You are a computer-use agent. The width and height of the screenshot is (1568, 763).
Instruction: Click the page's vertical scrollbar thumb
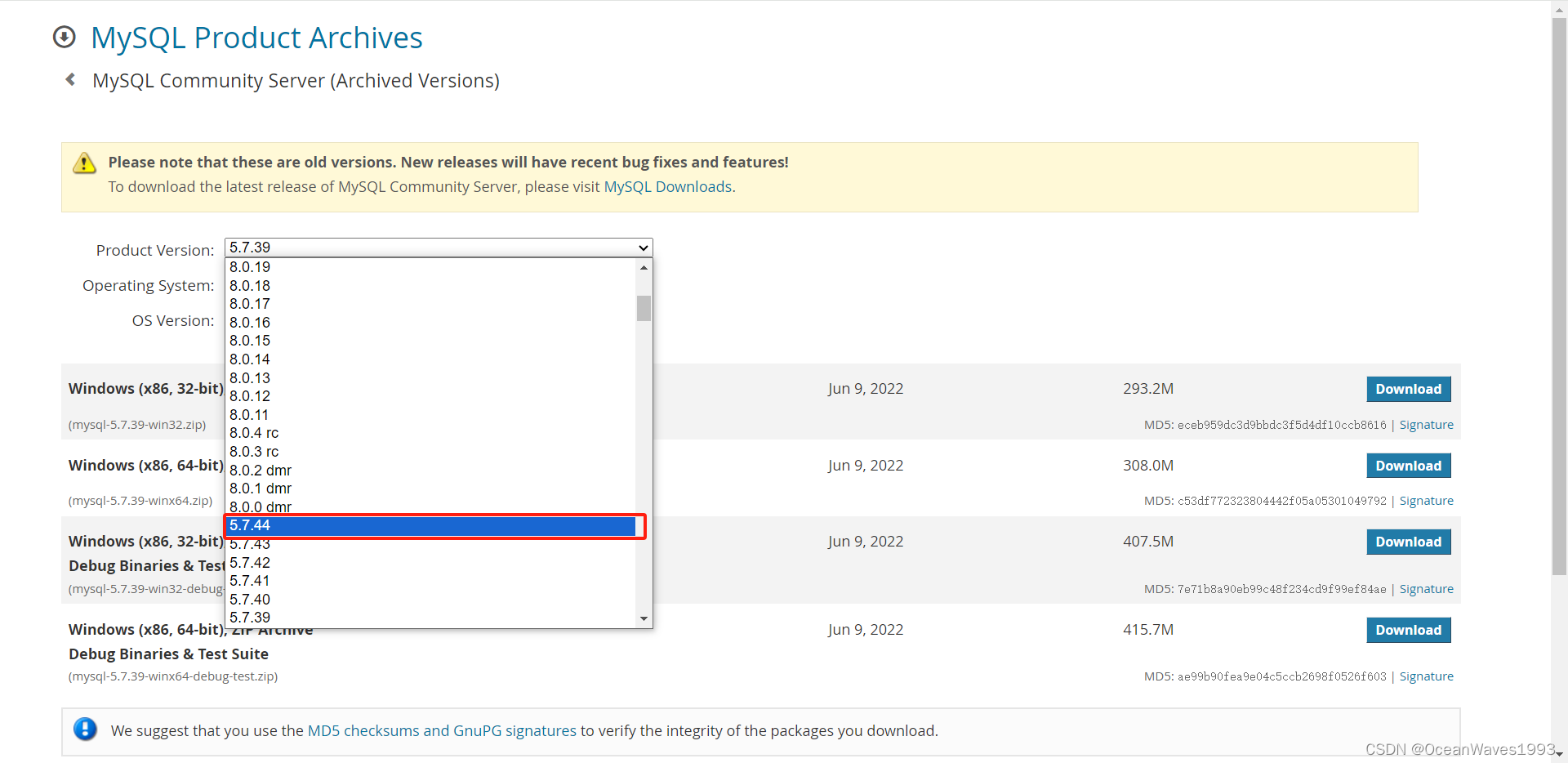tap(1559, 296)
